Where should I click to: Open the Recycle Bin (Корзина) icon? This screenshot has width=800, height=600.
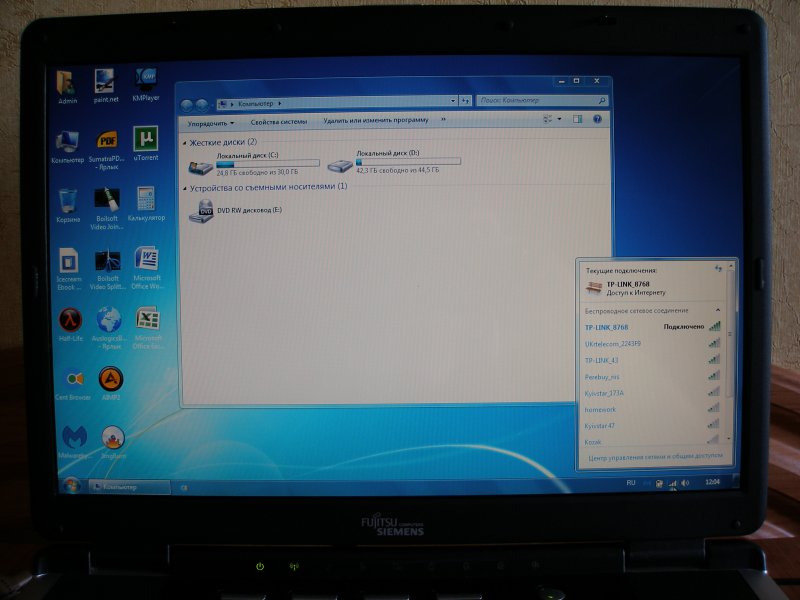68,201
